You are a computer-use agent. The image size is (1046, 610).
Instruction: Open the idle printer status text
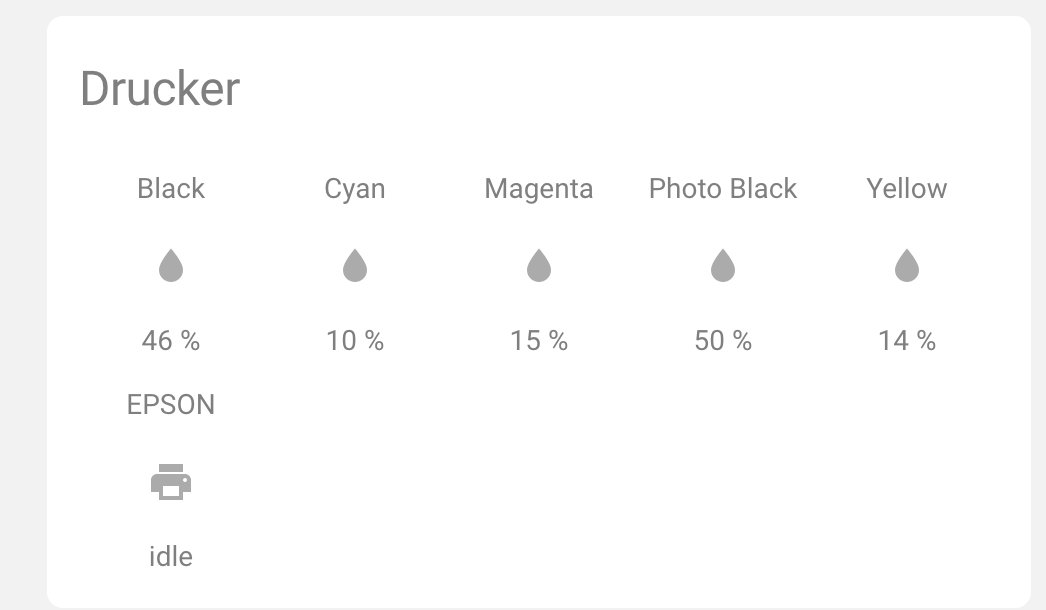point(171,556)
